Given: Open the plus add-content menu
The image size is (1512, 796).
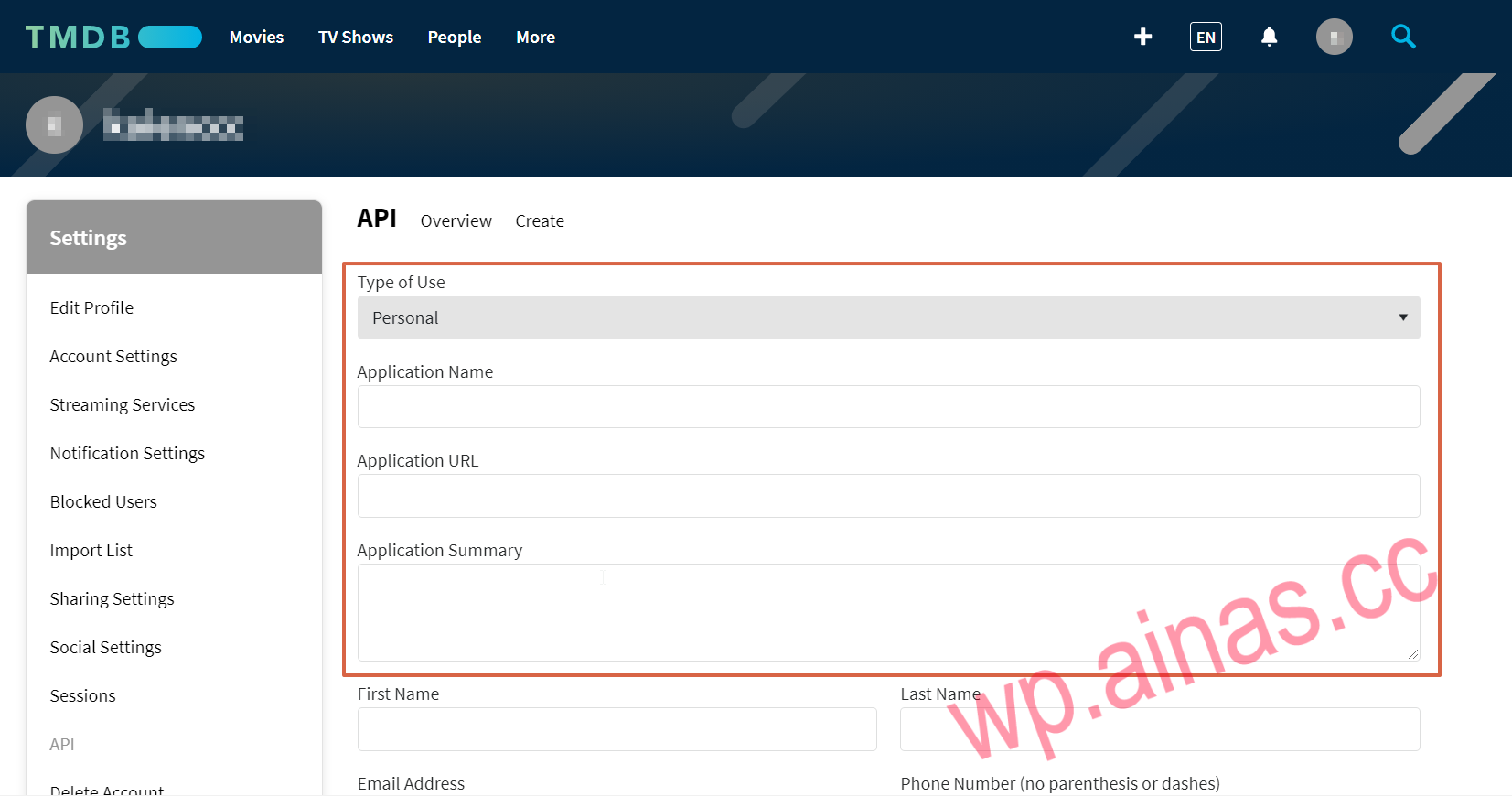Looking at the screenshot, I should 1142,37.
